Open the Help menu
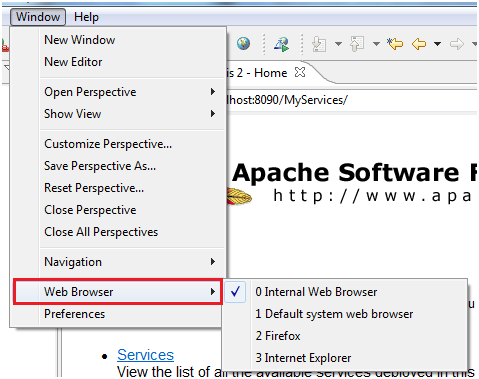The image size is (479, 379). 86,17
